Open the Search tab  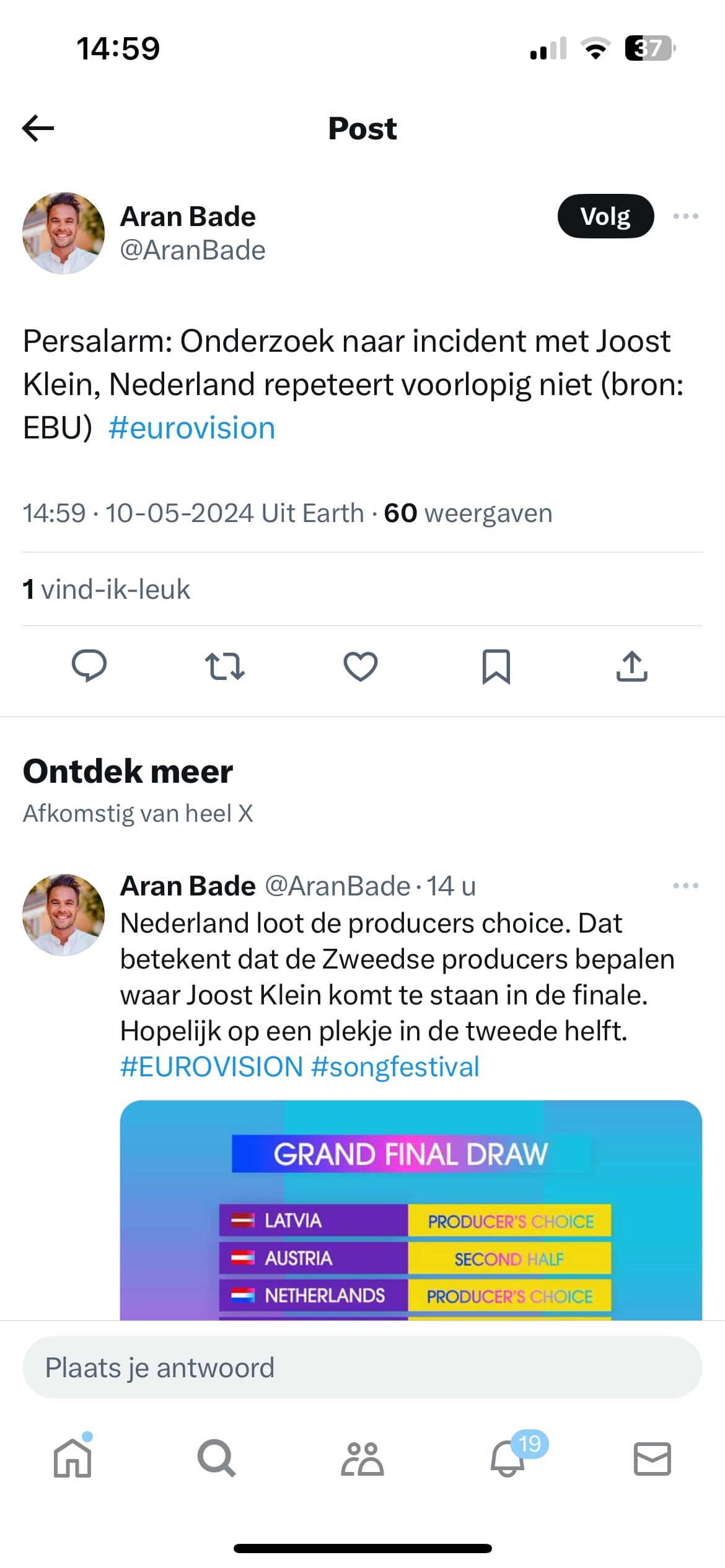coord(216,1458)
